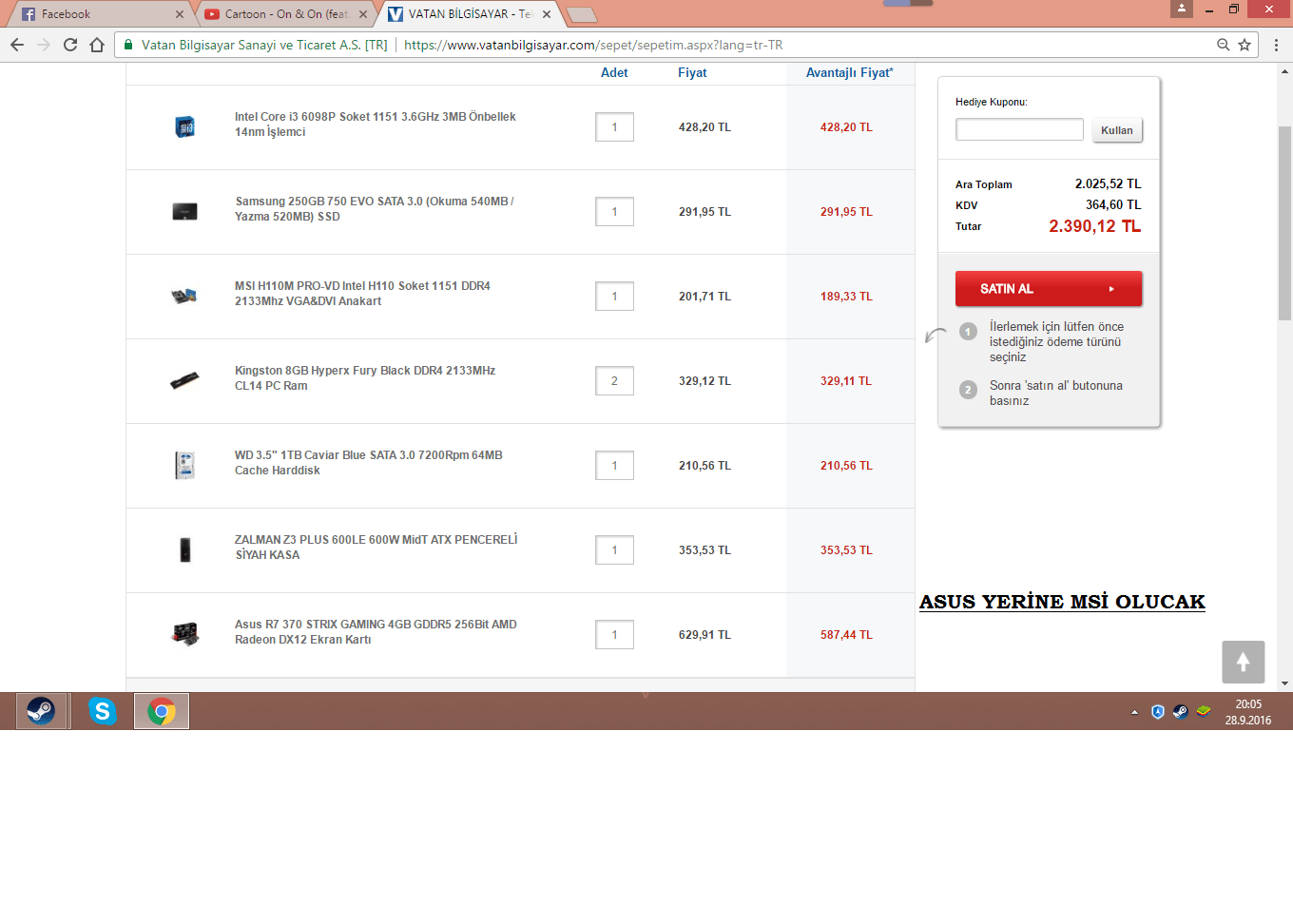Open Kingston 8GB Hyperx Fury product link
The height and width of the screenshot is (924, 1293).
pos(365,378)
